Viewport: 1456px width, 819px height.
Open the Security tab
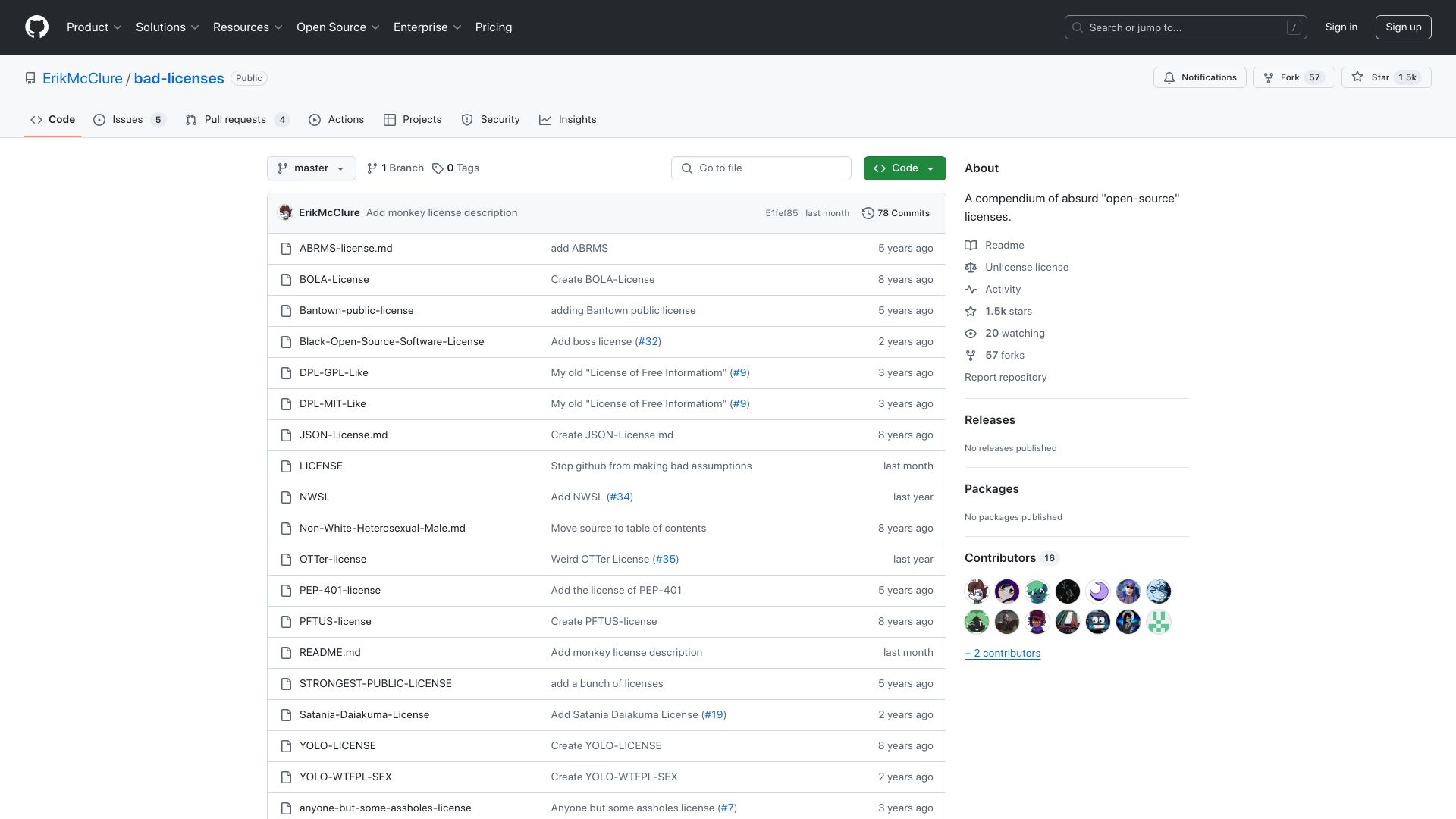(x=491, y=120)
